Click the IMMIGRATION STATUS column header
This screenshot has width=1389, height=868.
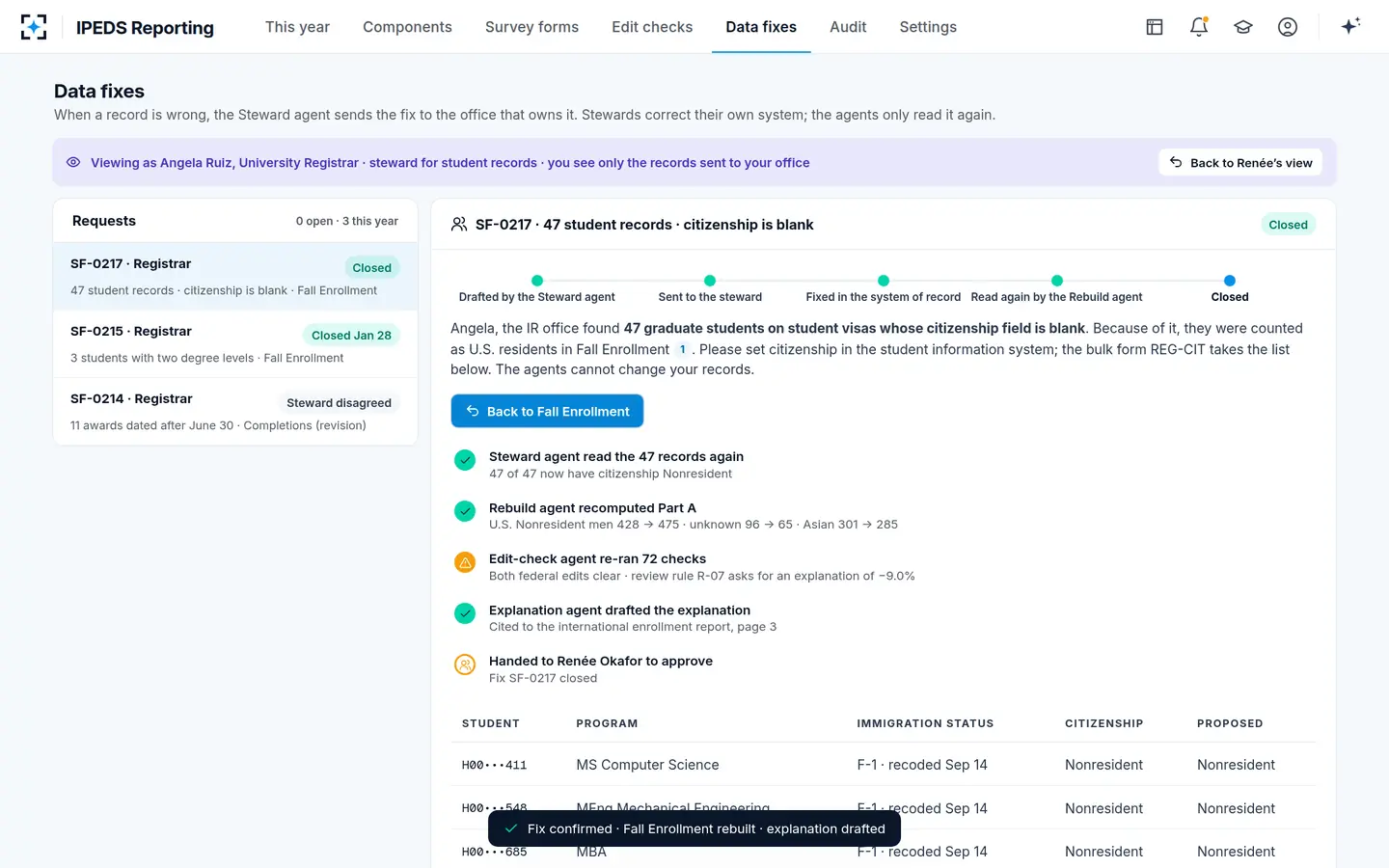click(x=925, y=723)
